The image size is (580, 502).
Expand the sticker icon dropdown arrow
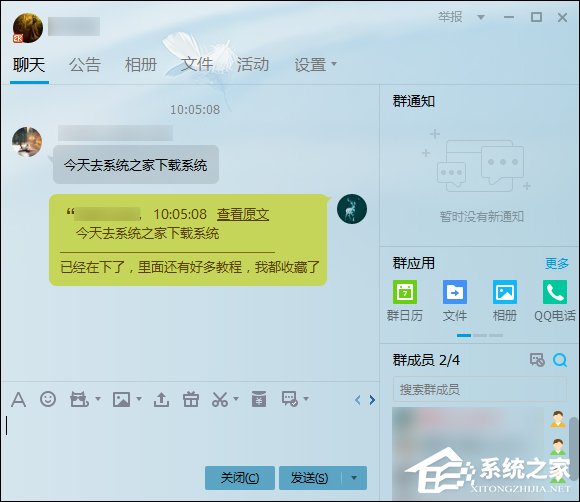98,399
